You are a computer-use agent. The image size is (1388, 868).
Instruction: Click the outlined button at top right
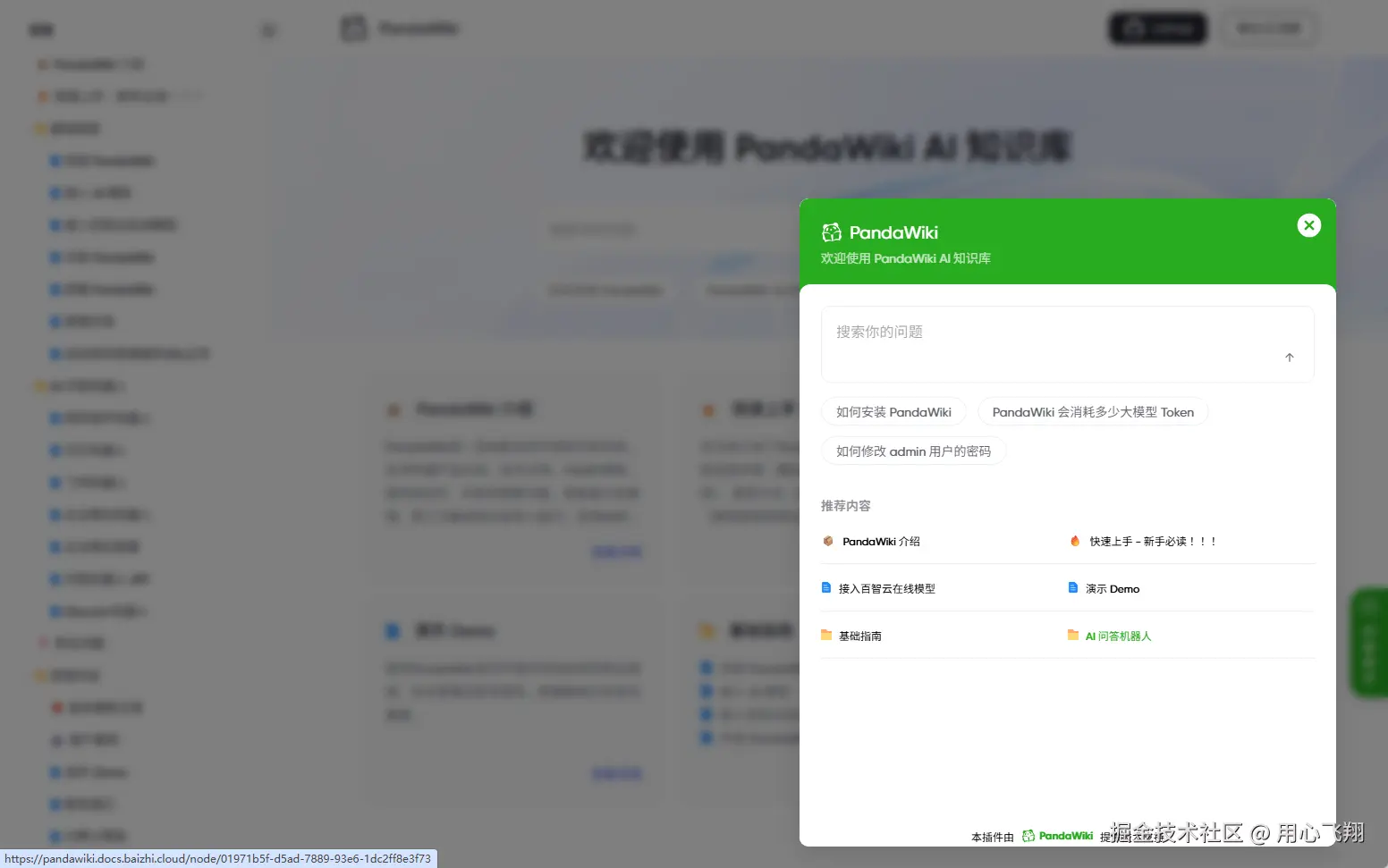pyautogui.click(x=1268, y=29)
